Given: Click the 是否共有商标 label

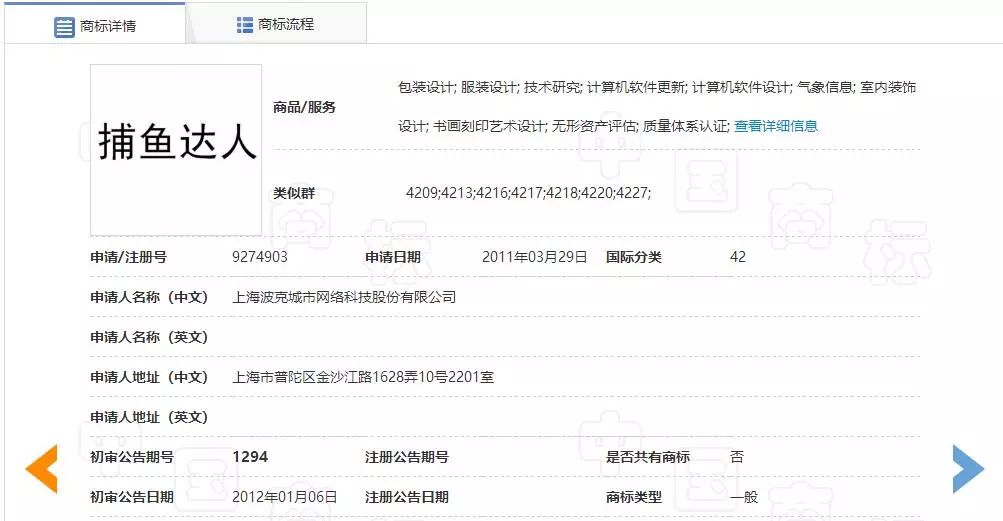Looking at the screenshot, I should tap(648, 457).
